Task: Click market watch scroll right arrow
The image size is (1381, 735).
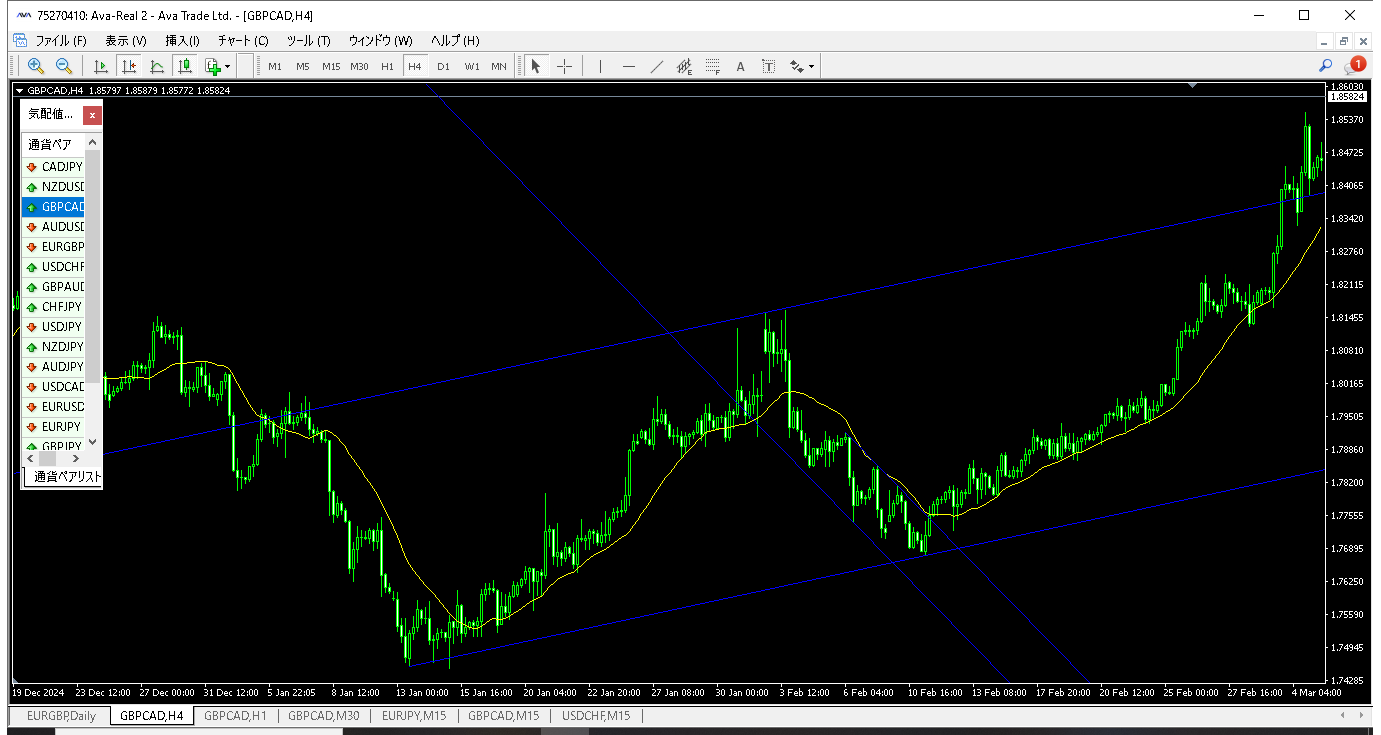Action: pos(76,459)
